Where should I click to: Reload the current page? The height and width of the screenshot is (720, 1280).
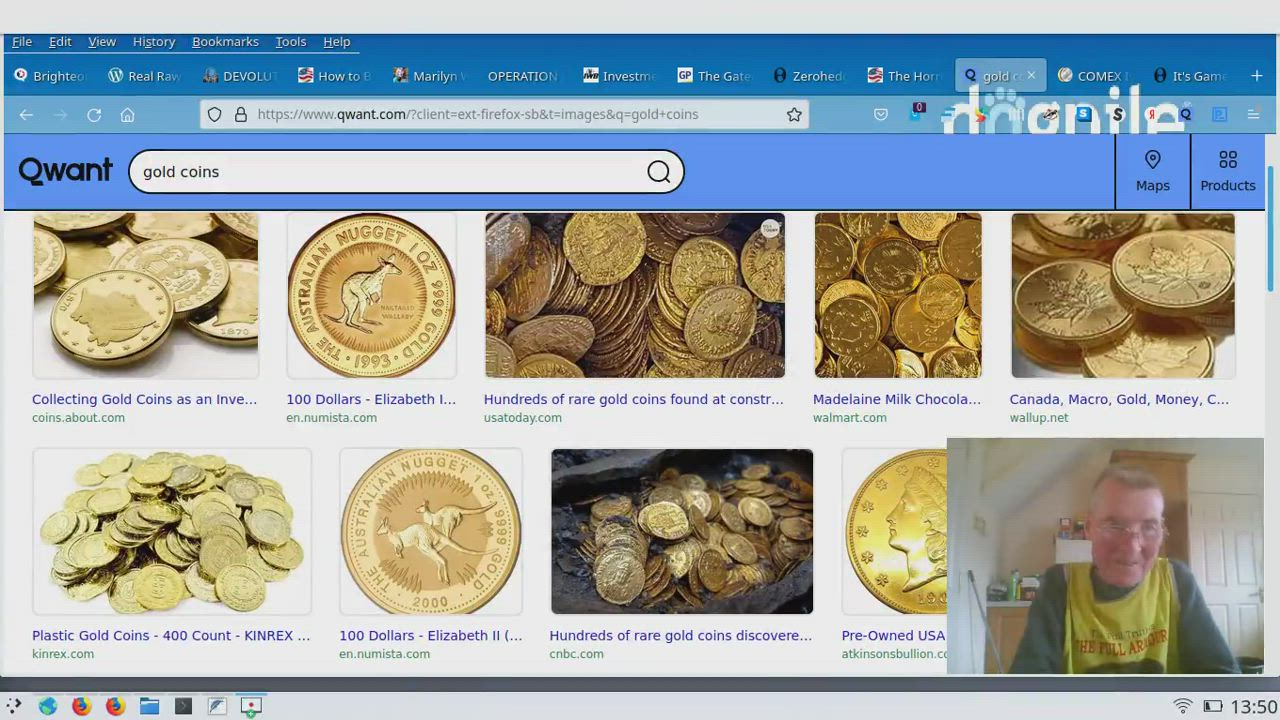coord(94,115)
